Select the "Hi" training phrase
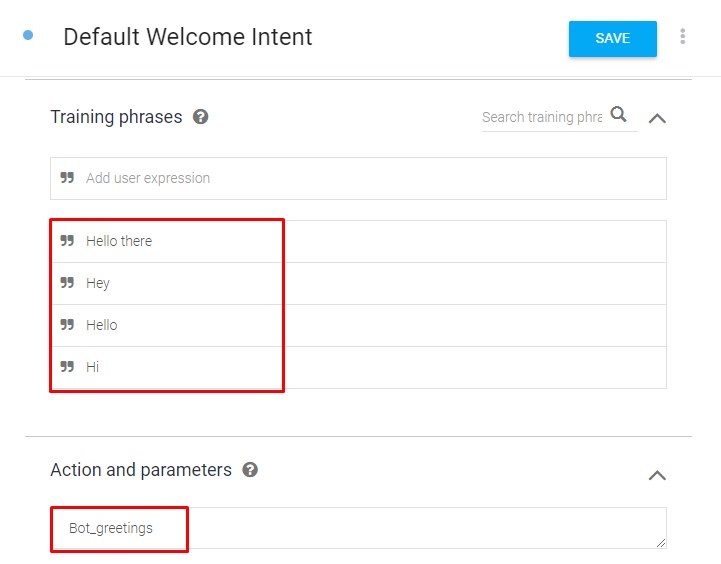The height and width of the screenshot is (564, 721). click(x=93, y=367)
